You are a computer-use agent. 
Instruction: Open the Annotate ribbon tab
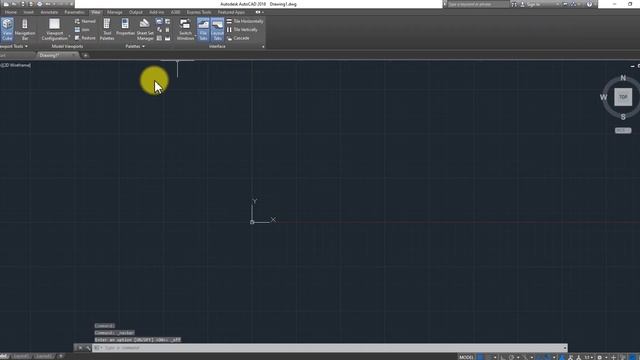(x=49, y=12)
